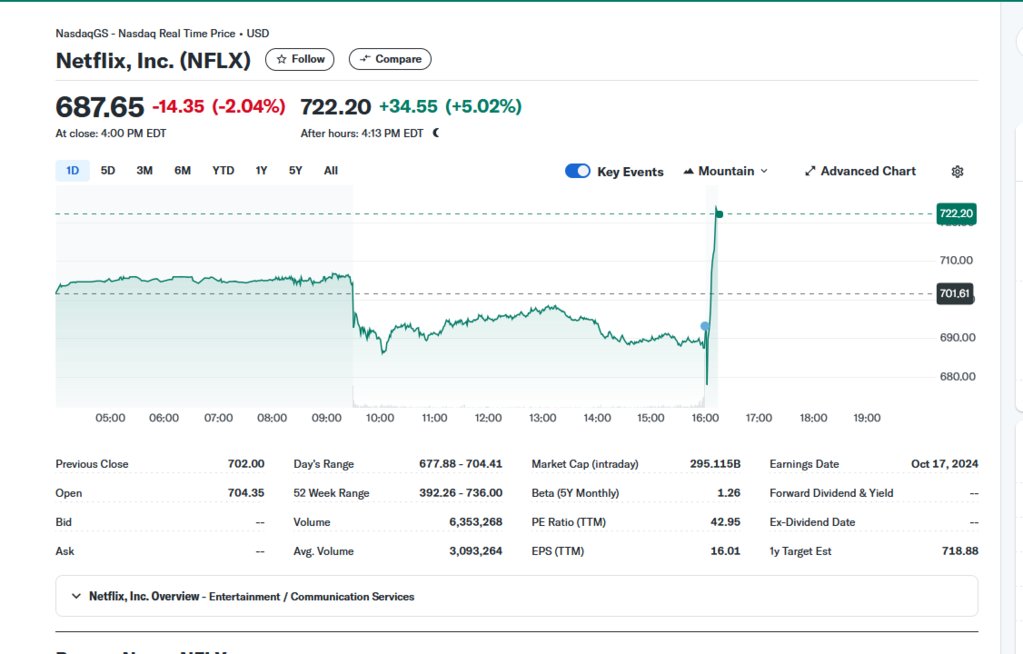Click the 1y Target Est value 718.88
Viewport: 1023px width, 654px height.
pyautogui.click(x=960, y=551)
